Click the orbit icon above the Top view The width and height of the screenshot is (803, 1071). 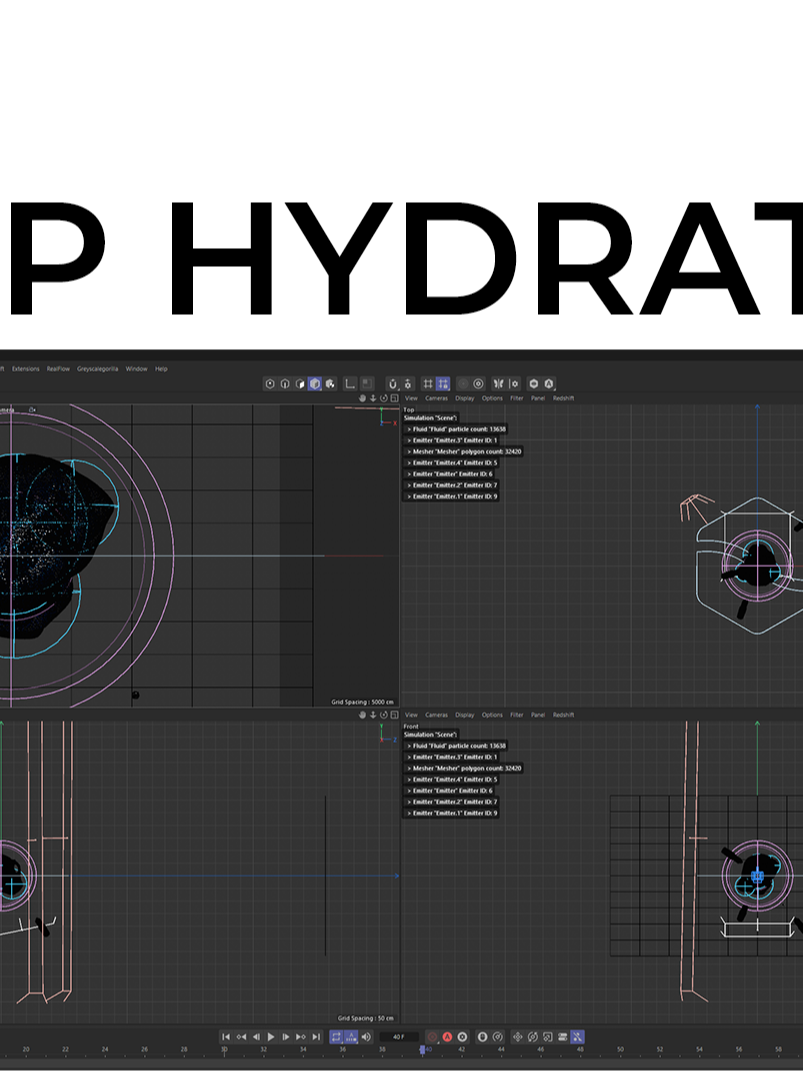384,398
